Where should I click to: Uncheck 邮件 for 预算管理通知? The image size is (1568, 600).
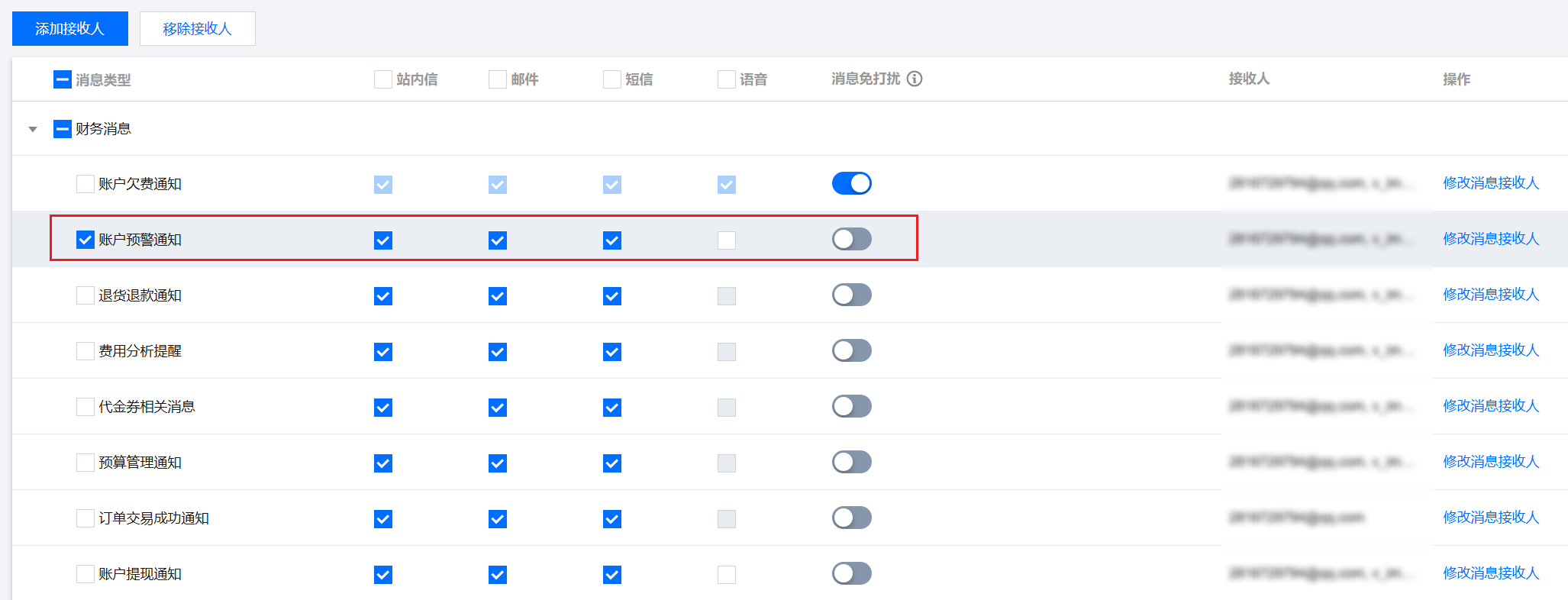[498, 463]
